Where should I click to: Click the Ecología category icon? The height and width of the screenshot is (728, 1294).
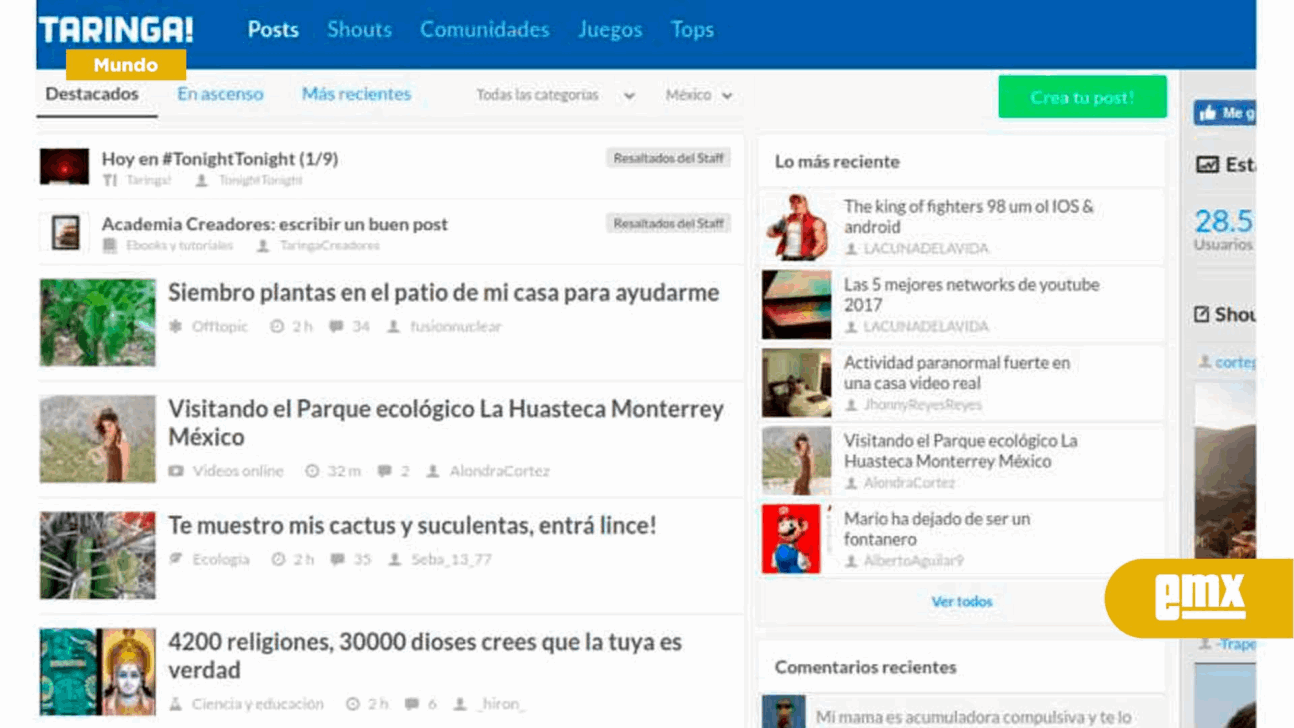[x=176, y=560]
